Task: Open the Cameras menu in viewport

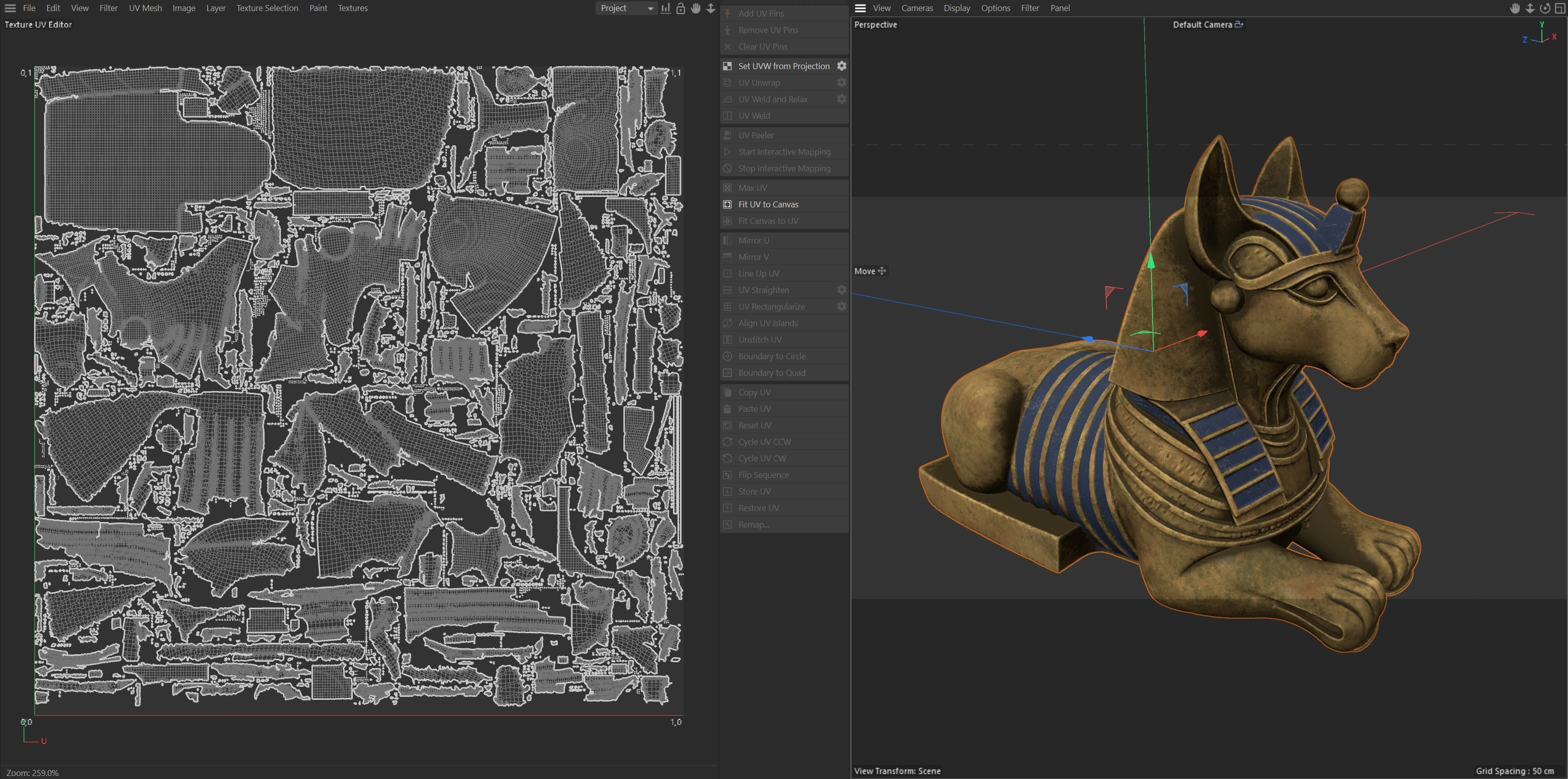Action: click(x=917, y=8)
